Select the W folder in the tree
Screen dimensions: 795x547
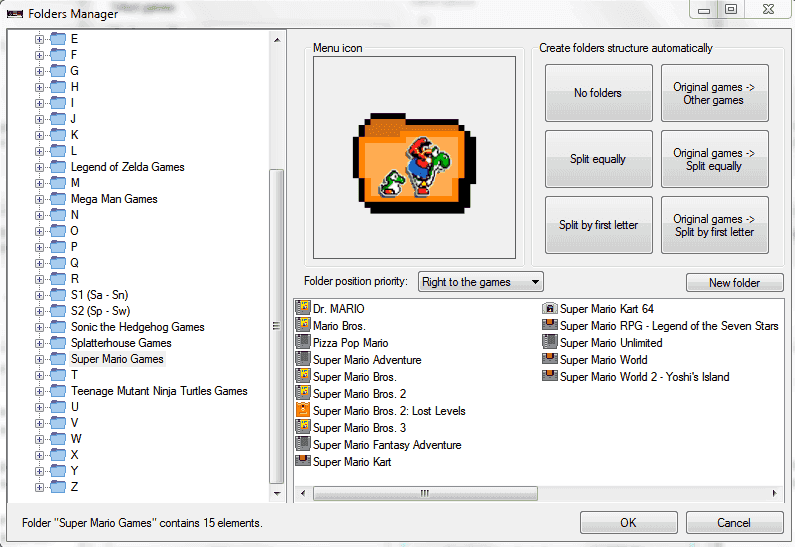(76, 439)
